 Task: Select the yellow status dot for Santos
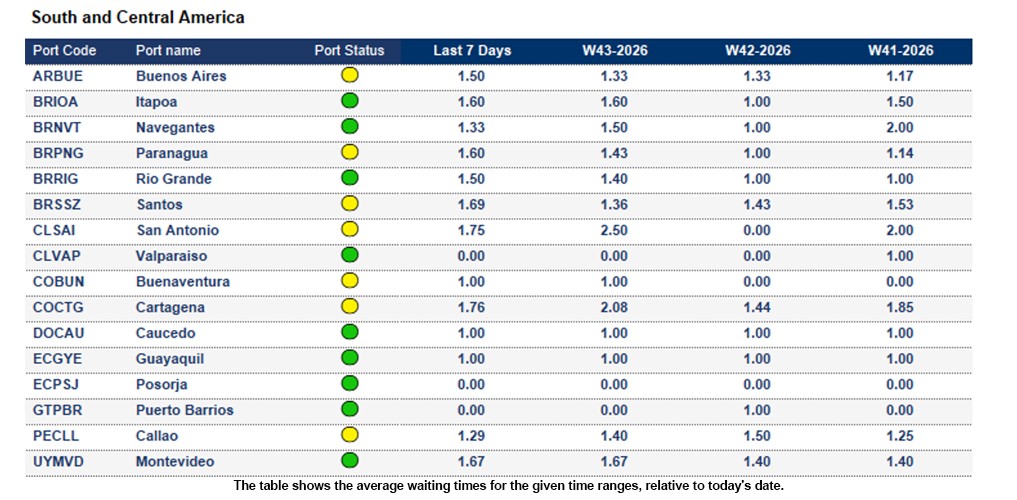tap(350, 204)
